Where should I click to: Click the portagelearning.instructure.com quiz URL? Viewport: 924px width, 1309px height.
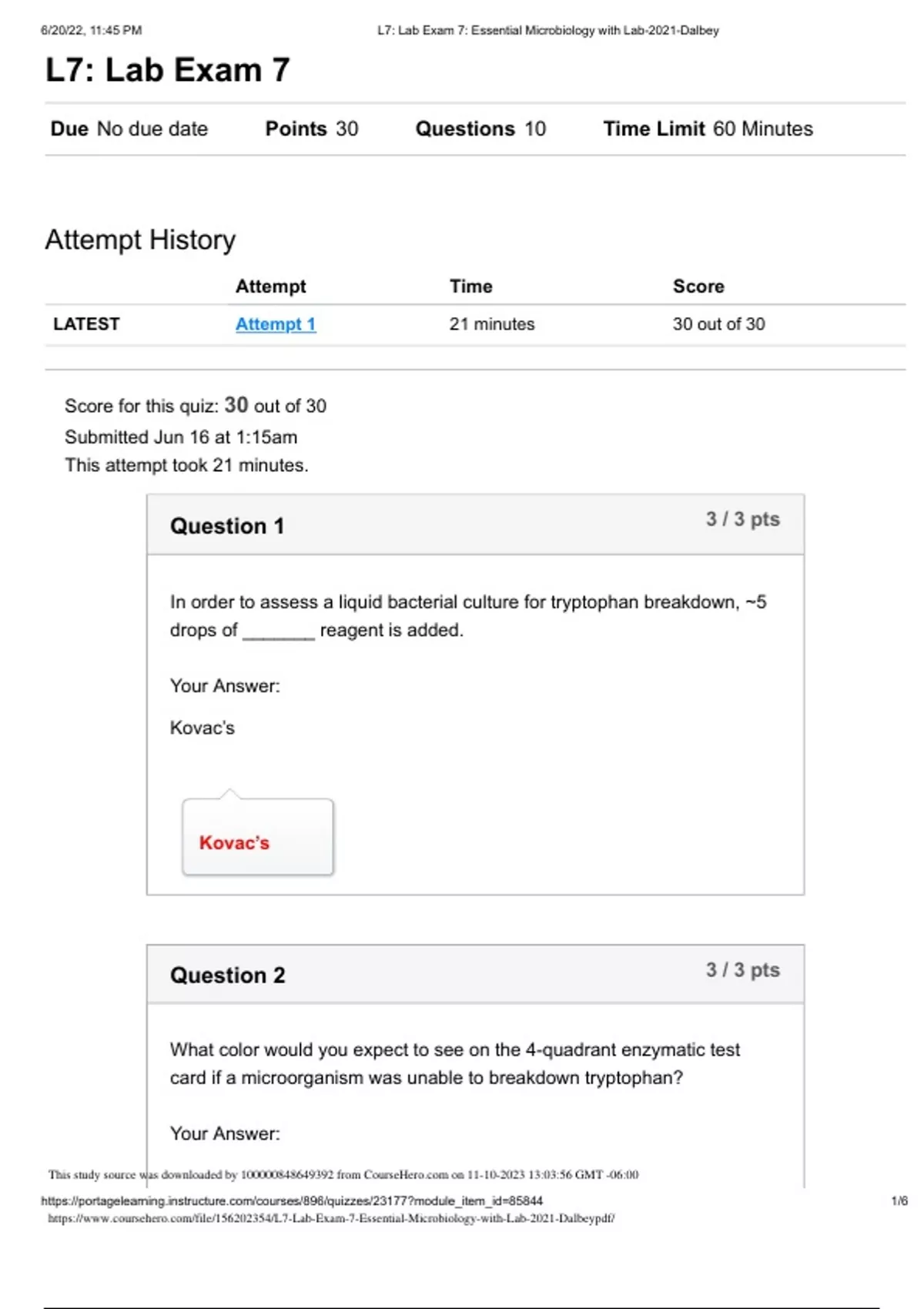pyautogui.click(x=292, y=1200)
